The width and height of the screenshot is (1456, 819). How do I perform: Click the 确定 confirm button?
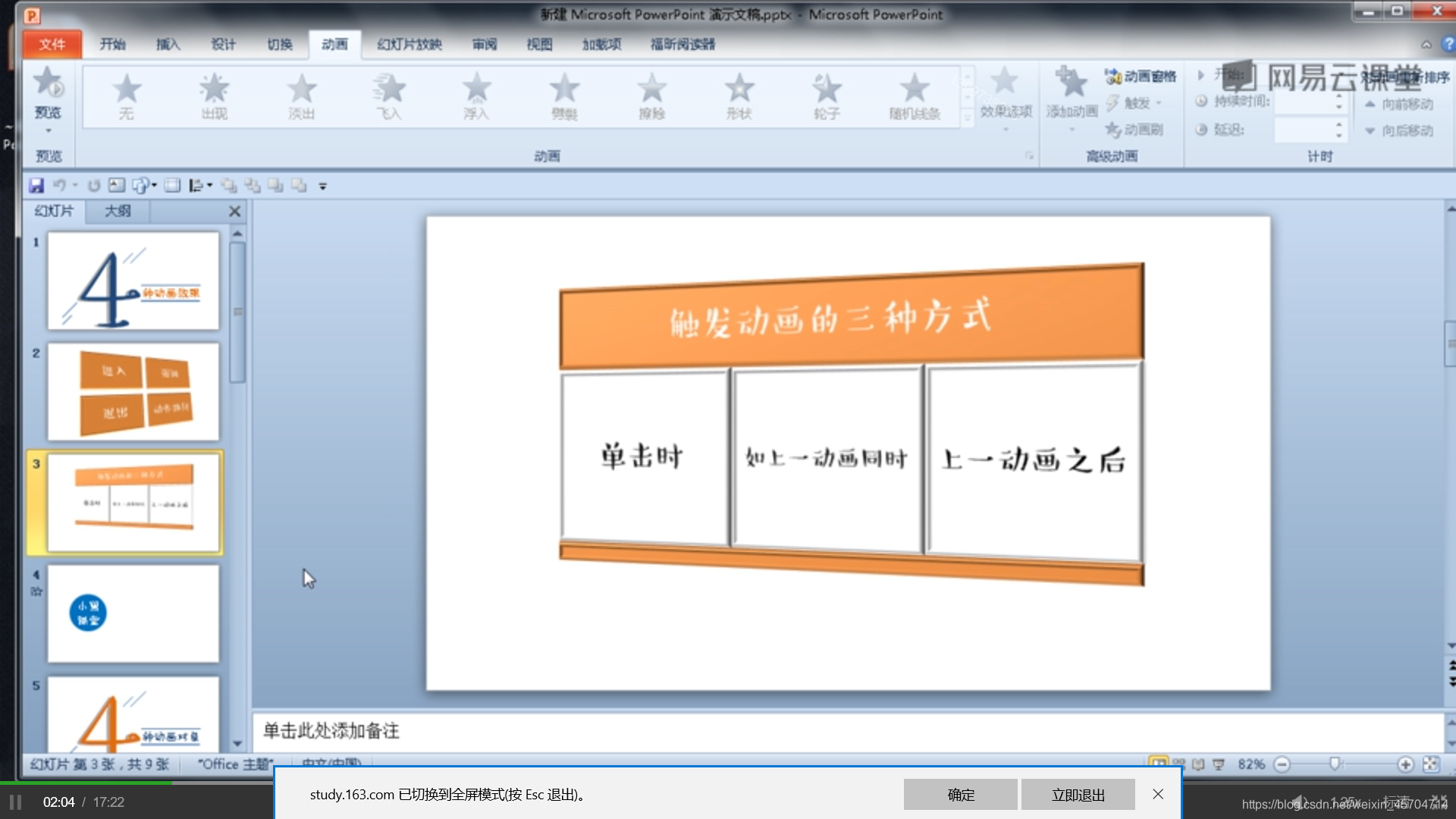point(960,794)
